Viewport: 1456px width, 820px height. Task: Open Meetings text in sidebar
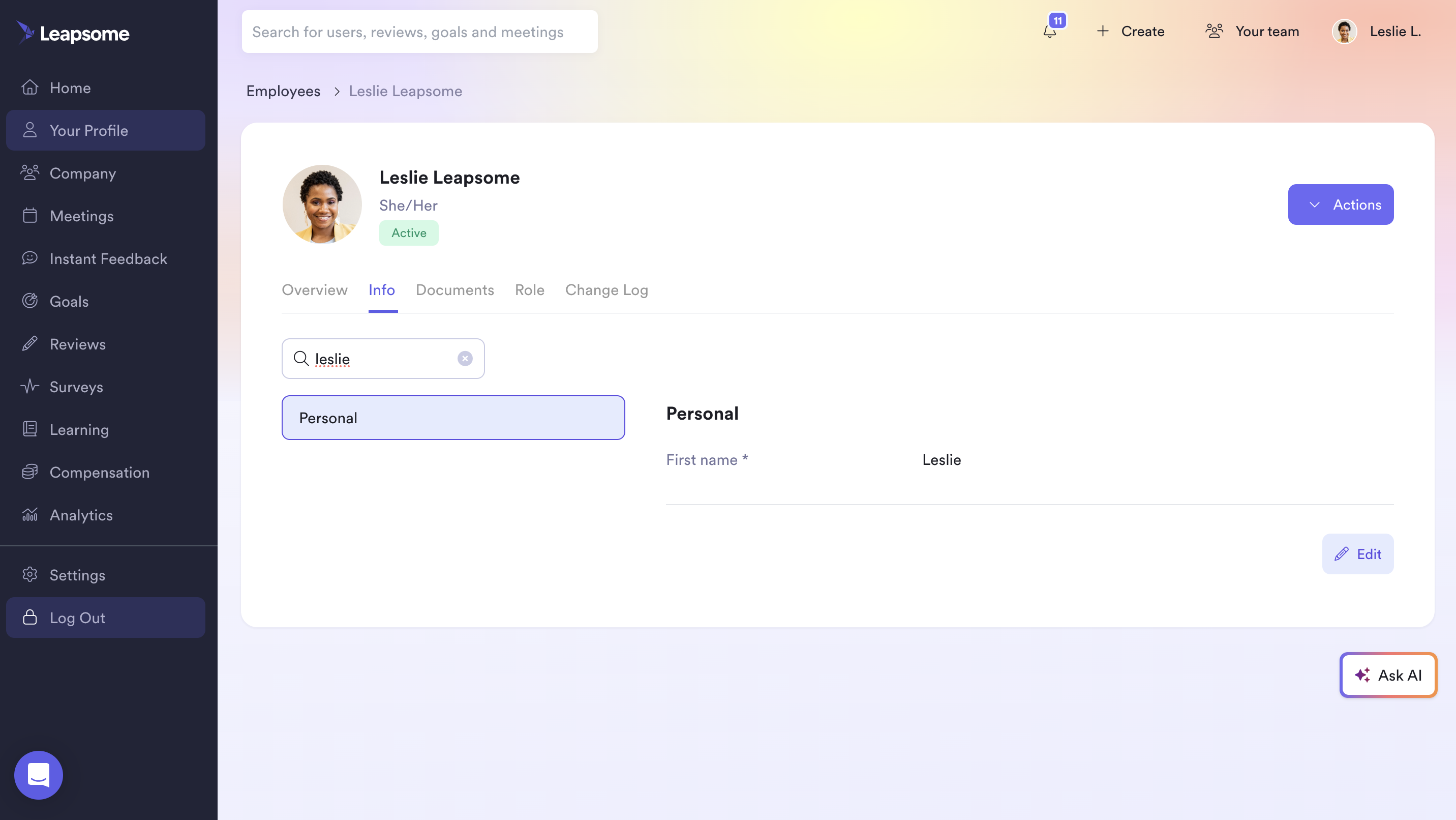pos(81,216)
